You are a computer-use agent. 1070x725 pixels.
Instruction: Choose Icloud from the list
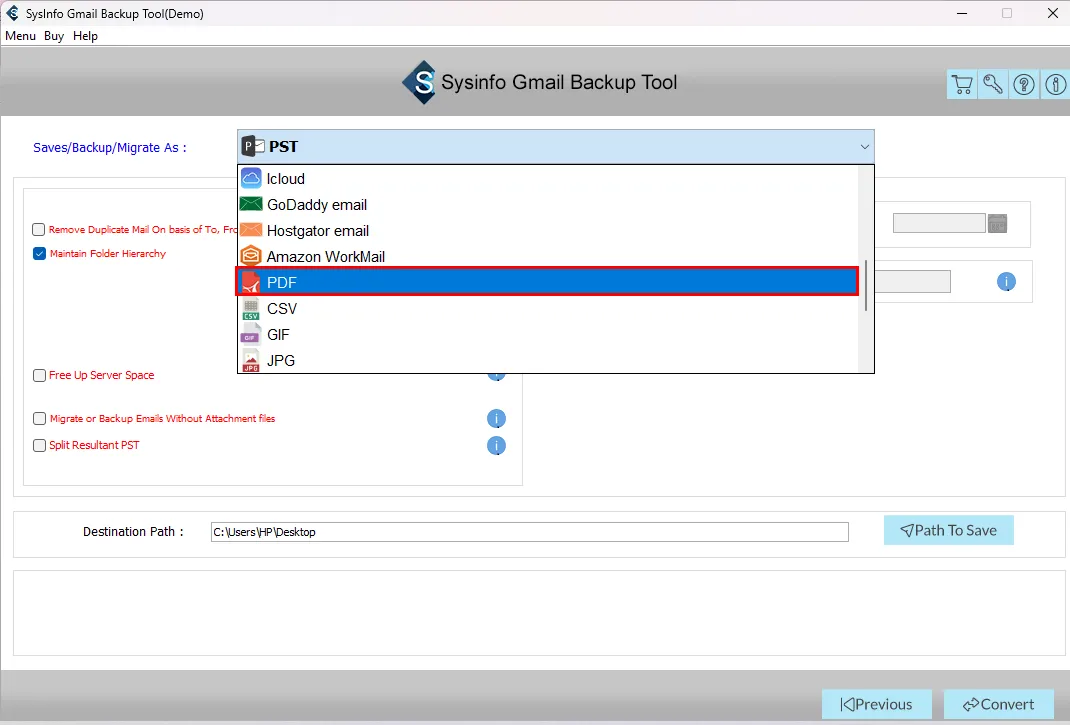[x=547, y=179]
